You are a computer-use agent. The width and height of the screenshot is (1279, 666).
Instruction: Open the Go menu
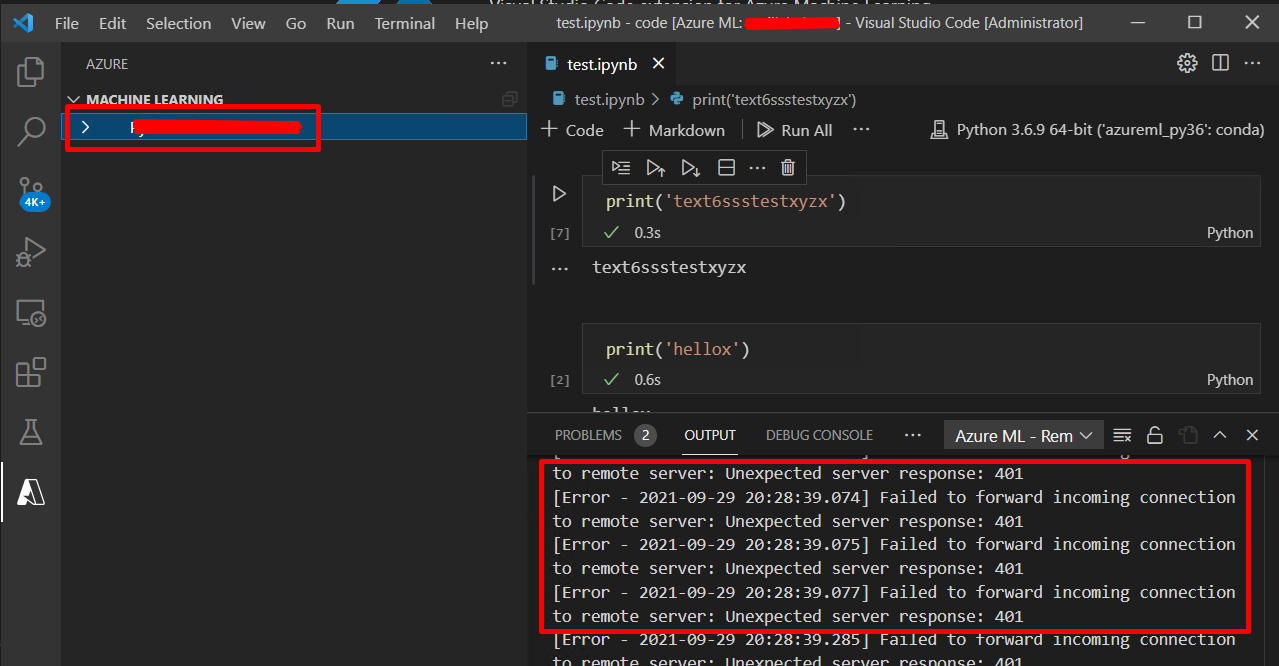(x=296, y=23)
